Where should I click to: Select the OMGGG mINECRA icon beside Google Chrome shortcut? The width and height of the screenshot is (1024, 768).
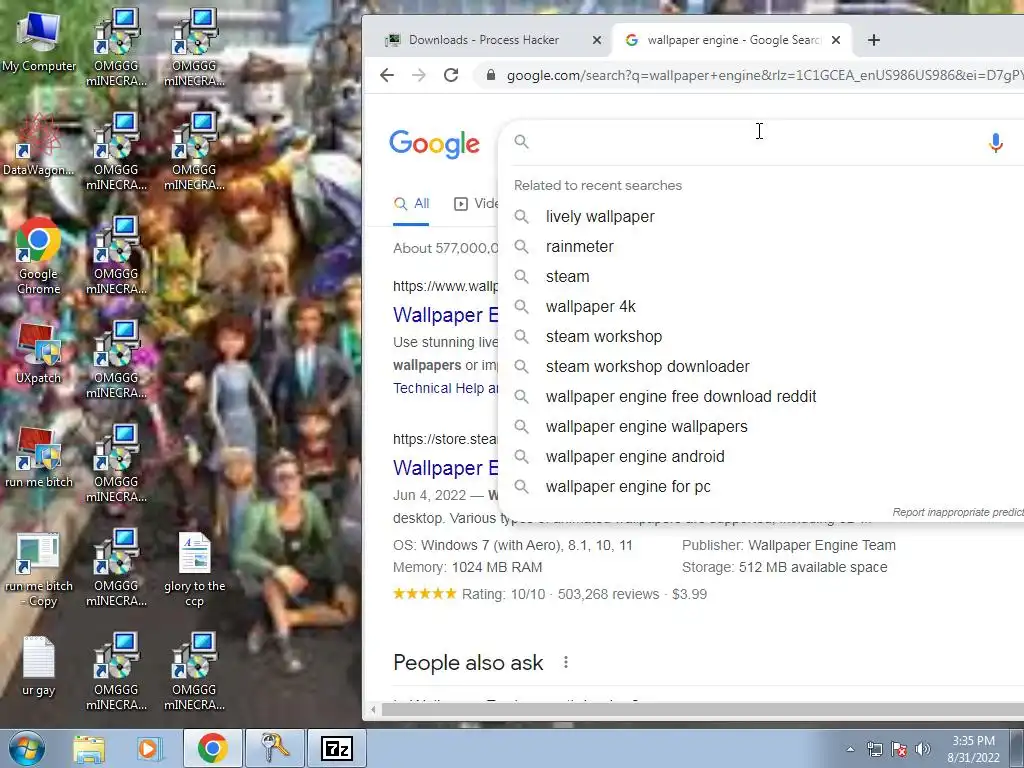(x=116, y=256)
